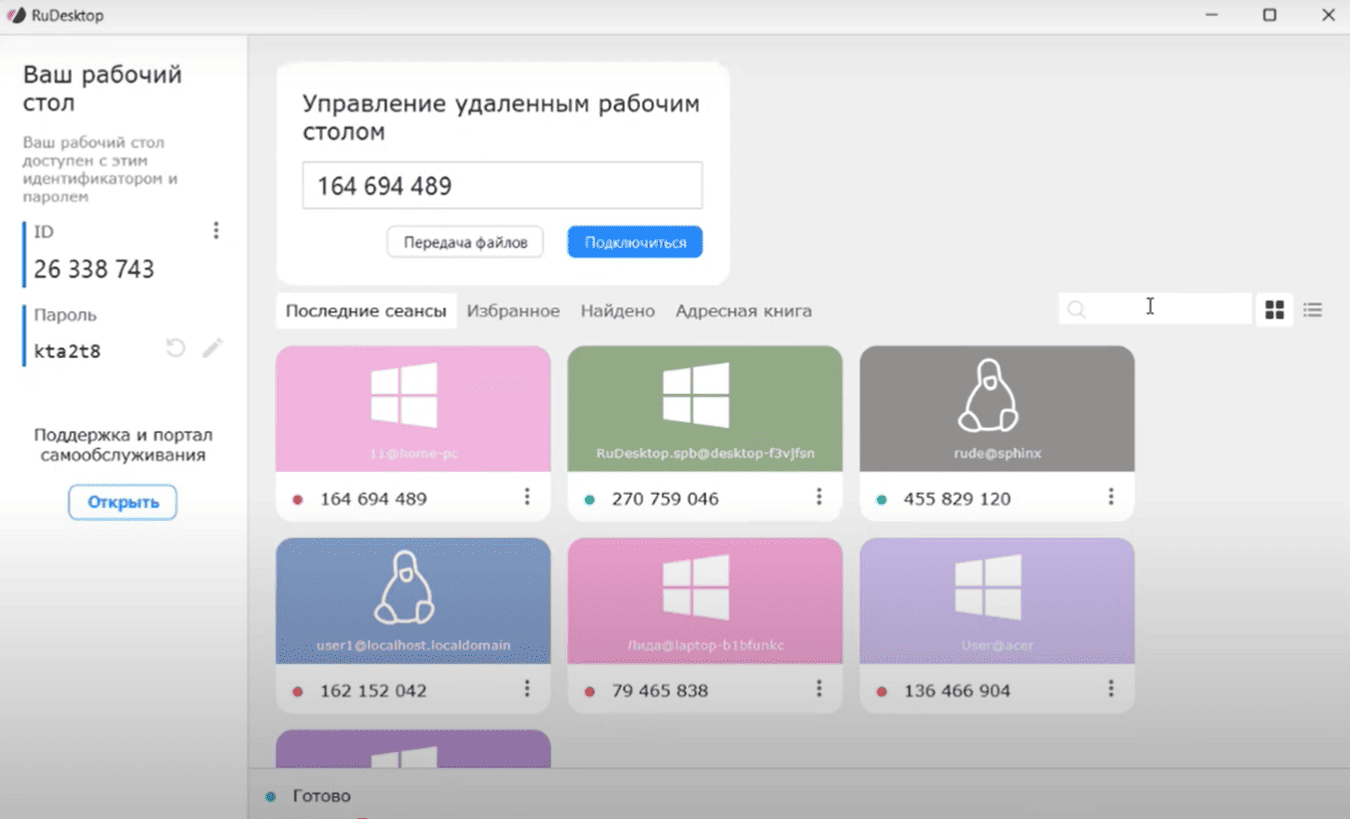Click the Передача файлов button
This screenshot has width=1350, height=819.
(465, 242)
